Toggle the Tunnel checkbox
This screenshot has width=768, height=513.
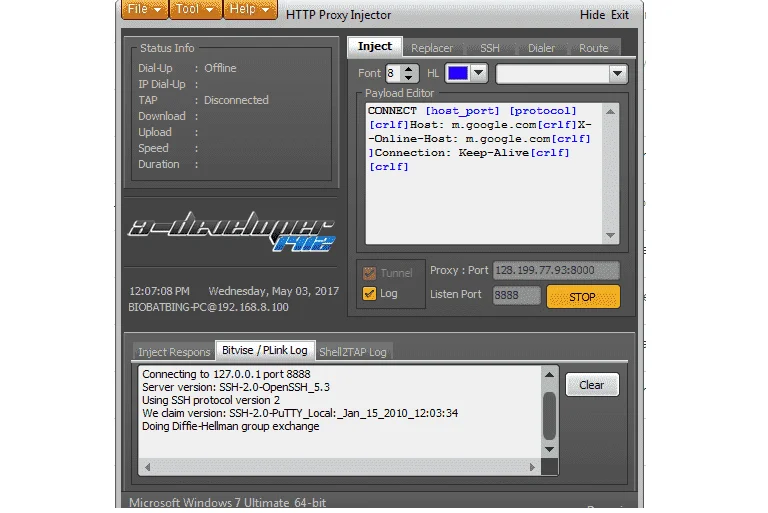(369, 273)
